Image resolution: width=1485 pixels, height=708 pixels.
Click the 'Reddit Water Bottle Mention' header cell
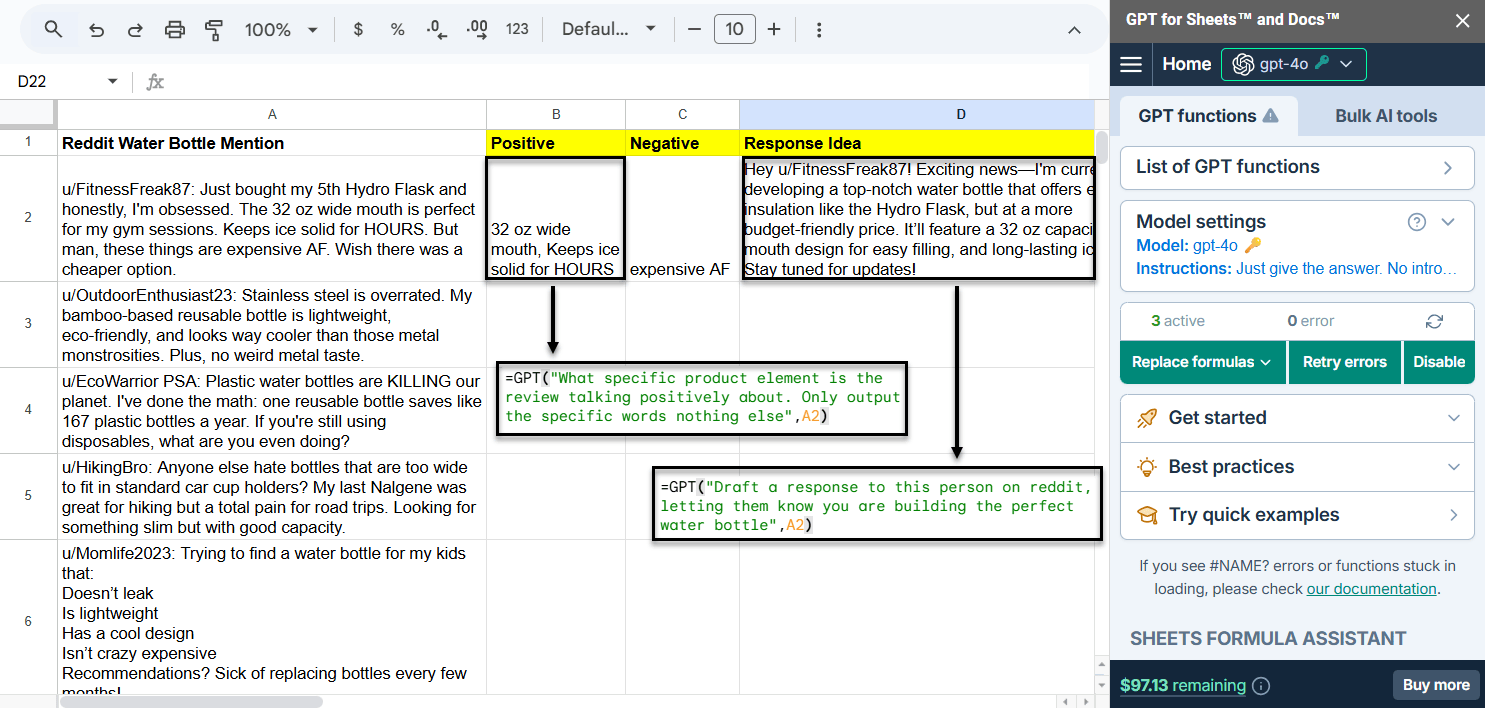(272, 143)
